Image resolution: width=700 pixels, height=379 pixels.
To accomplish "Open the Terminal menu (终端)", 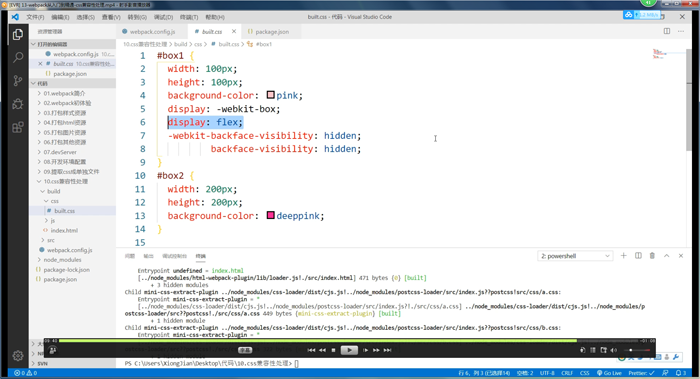I will [189, 17].
